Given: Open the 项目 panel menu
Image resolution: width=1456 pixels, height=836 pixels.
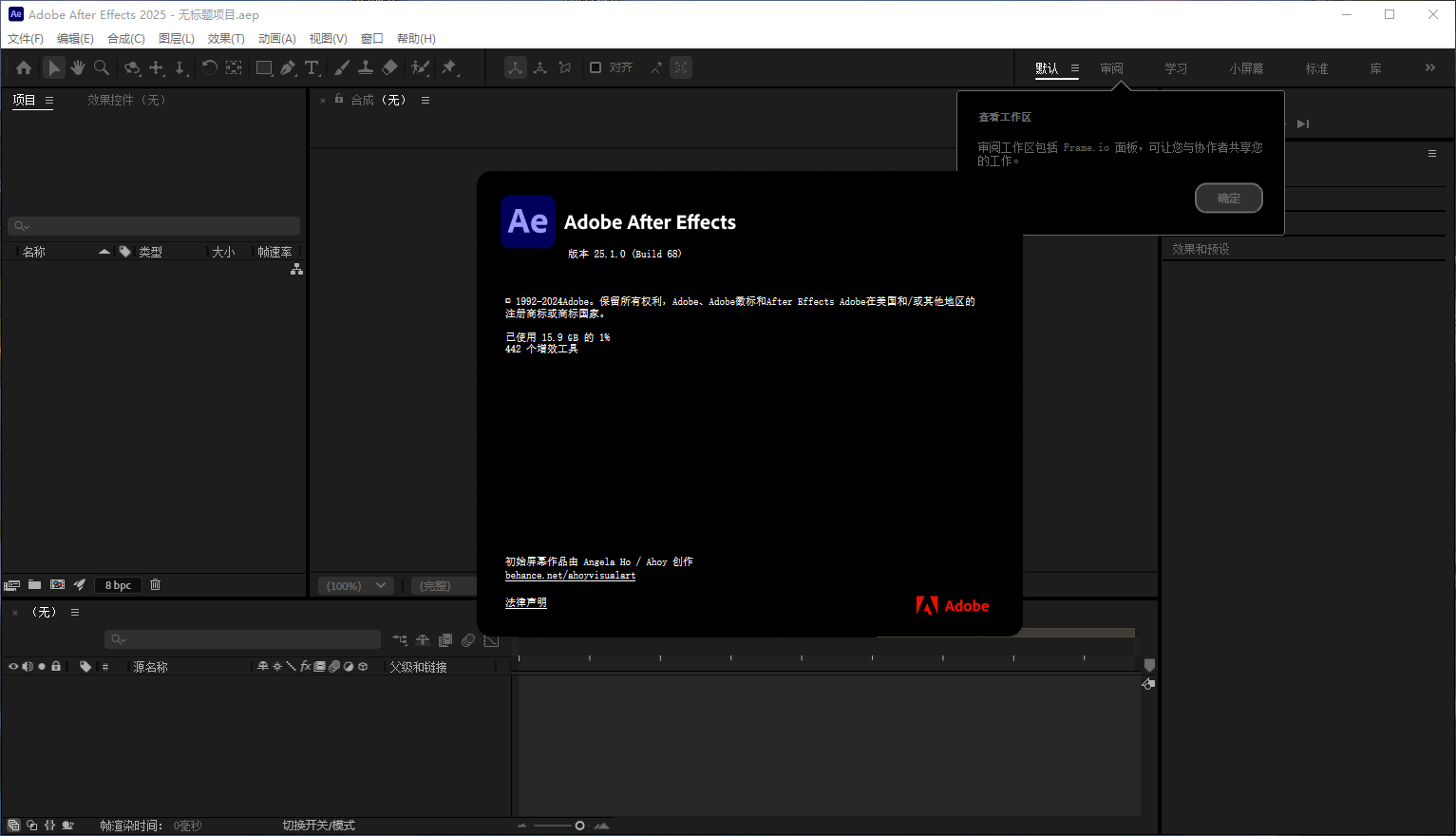Looking at the screenshot, I should pyautogui.click(x=49, y=100).
